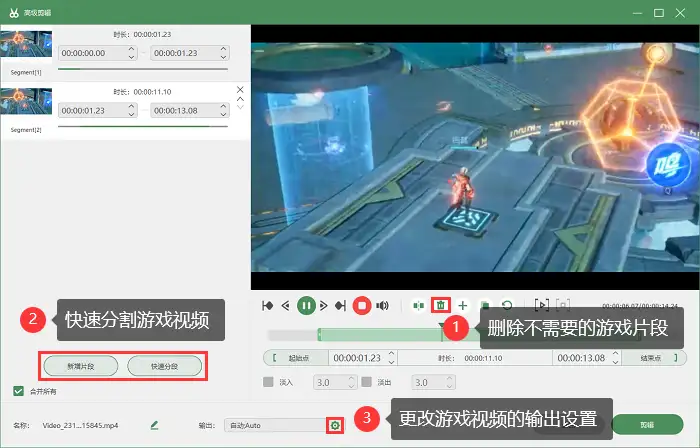Image resolution: width=700 pixels, height=448 pixels.
Task: Click the Segment[1] label
Action: pos(26,72)
